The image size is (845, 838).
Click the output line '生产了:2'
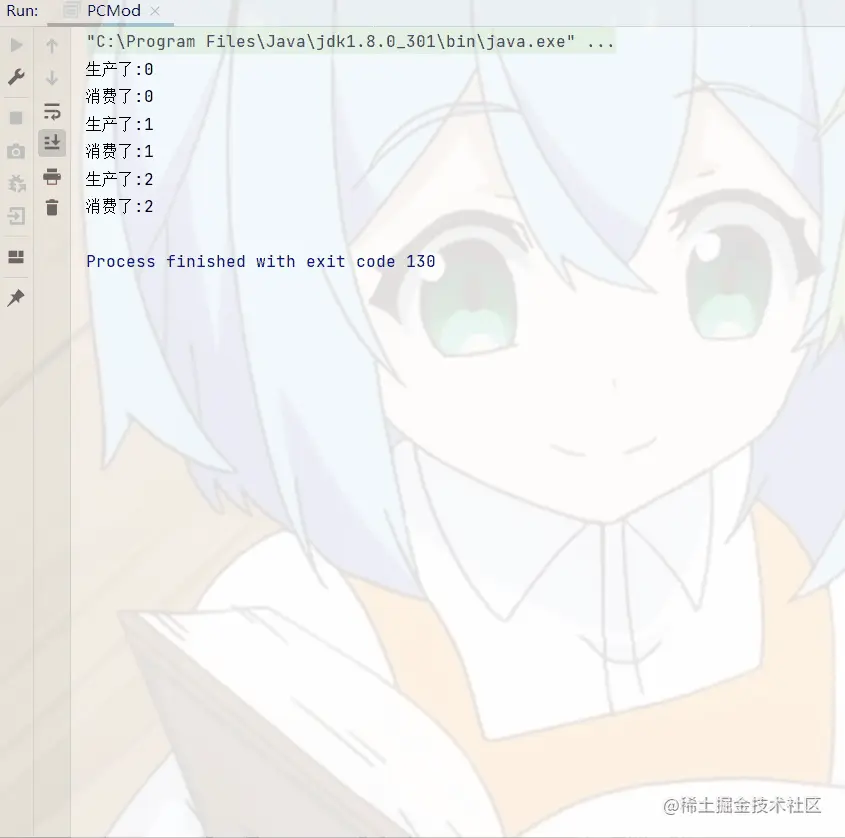(119, 179)
